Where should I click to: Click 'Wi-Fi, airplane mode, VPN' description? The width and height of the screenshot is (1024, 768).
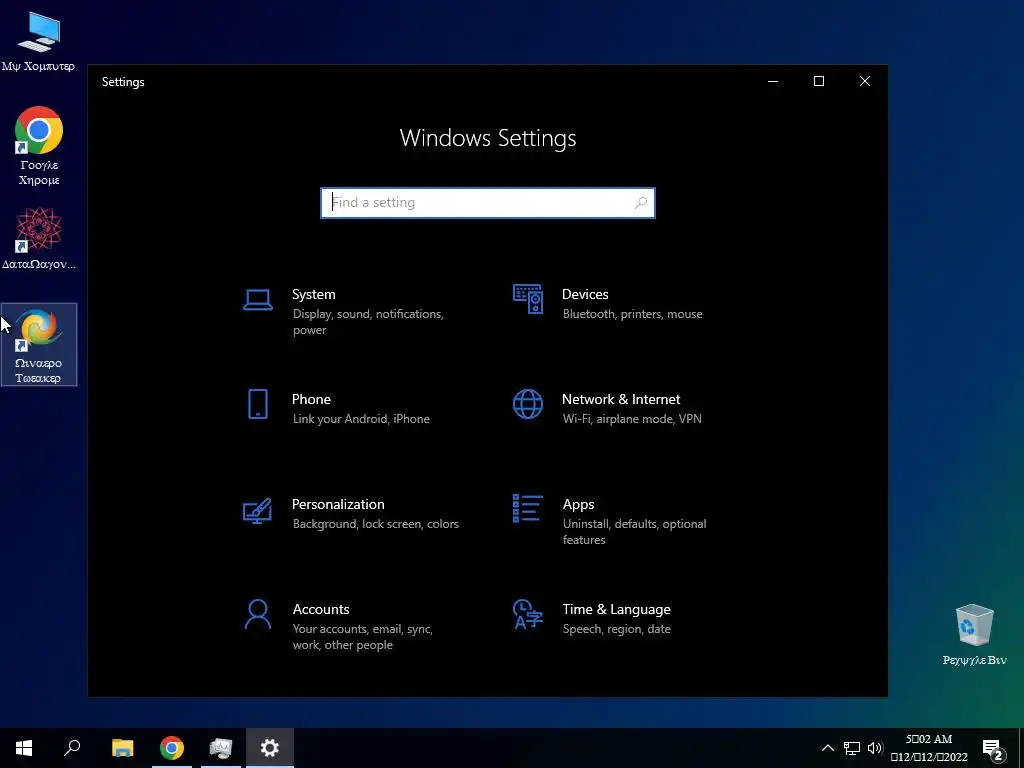point(632,419)
